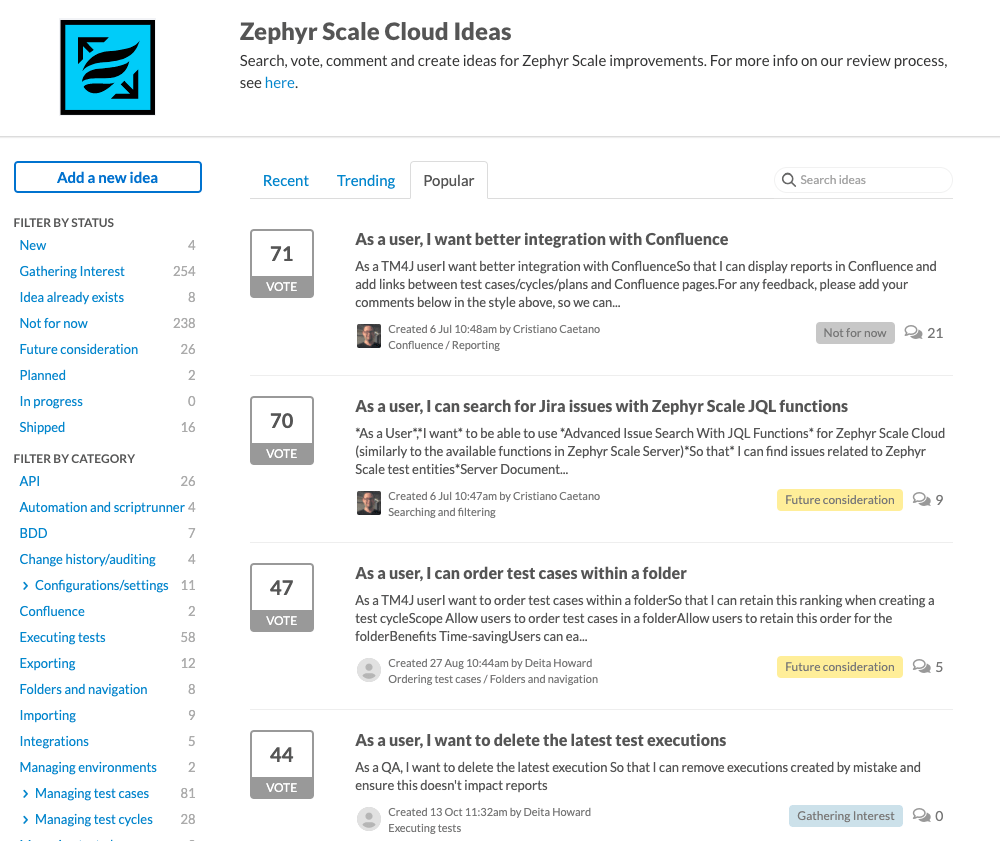Filter by Not for now status
1000x841 pixels.
click(54, 323)
